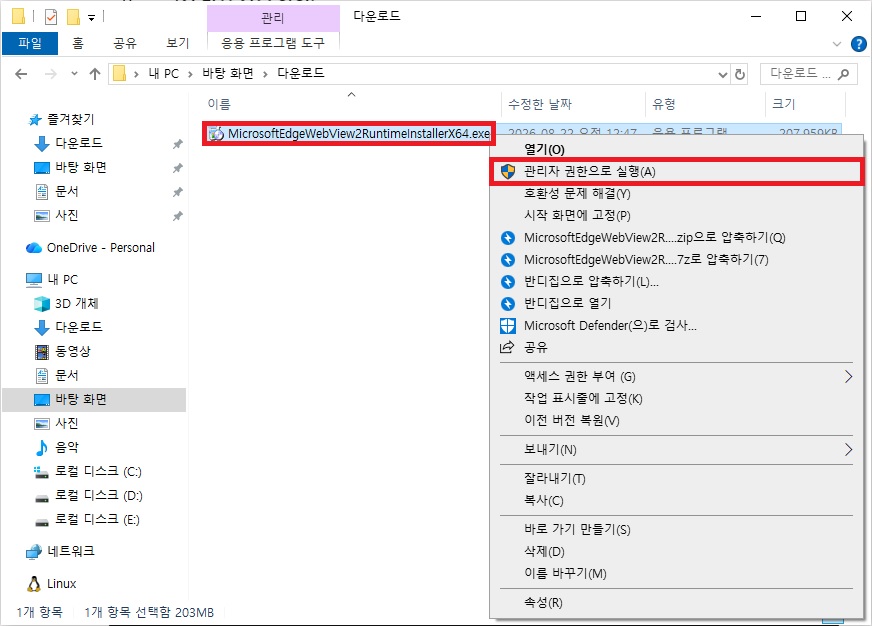Choose 작업 표시줄에 고정(K)
The height and width of the screenshot is (626, 872).
tap(676, 399)
